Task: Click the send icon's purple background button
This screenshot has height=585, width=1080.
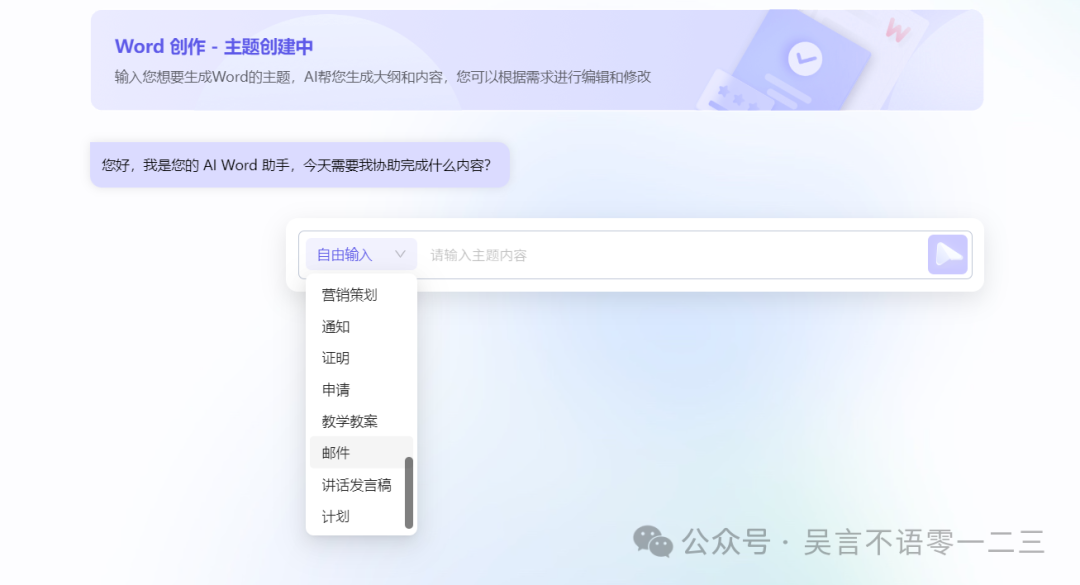Action: tap(946, 254)
